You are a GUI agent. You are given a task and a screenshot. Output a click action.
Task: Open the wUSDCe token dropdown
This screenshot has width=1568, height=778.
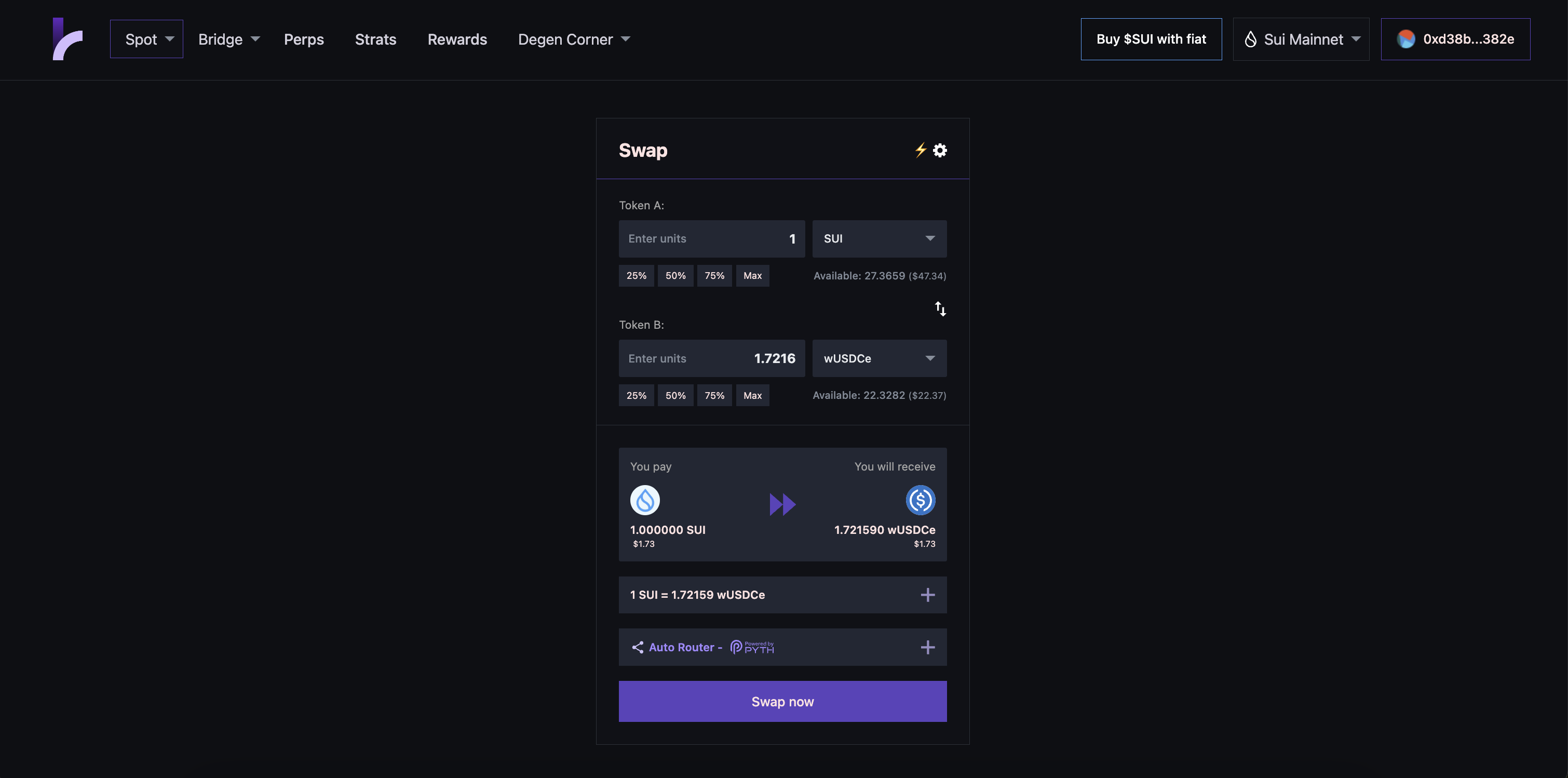tap(879, 358)
